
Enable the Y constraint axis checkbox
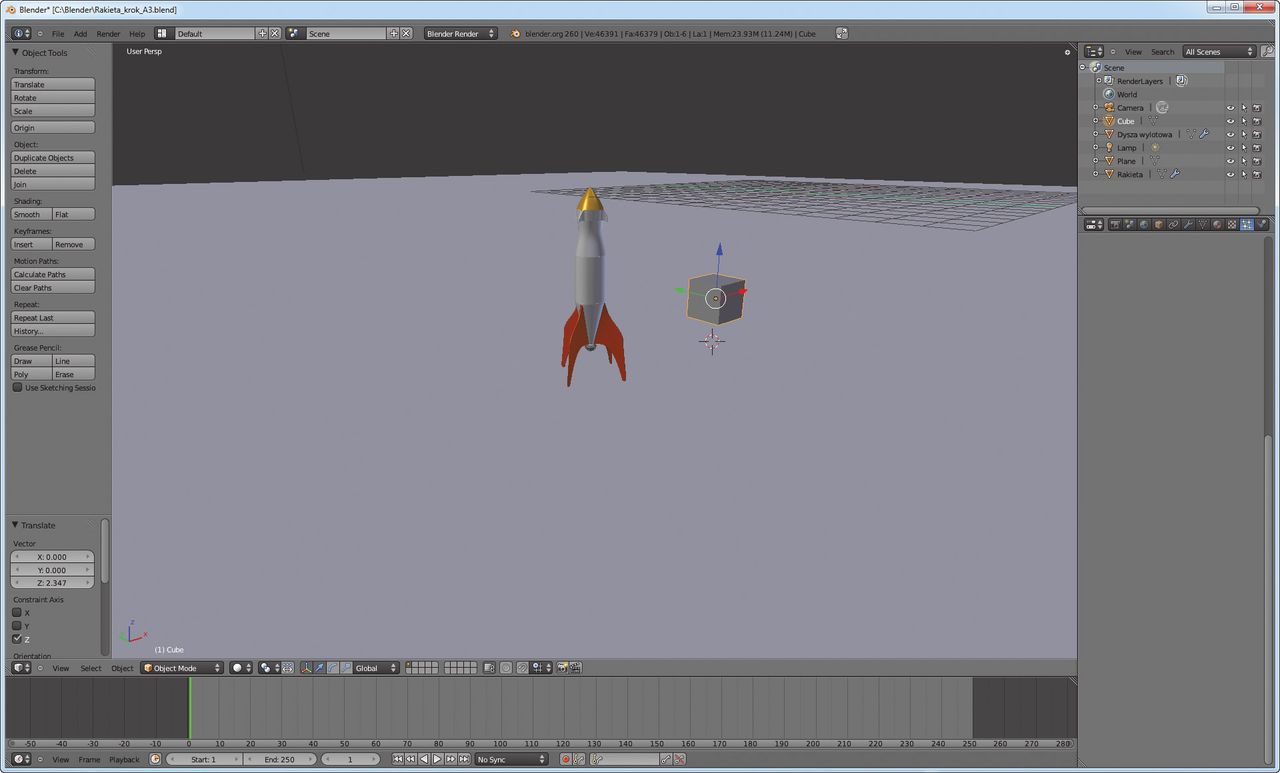pos(17,625)
